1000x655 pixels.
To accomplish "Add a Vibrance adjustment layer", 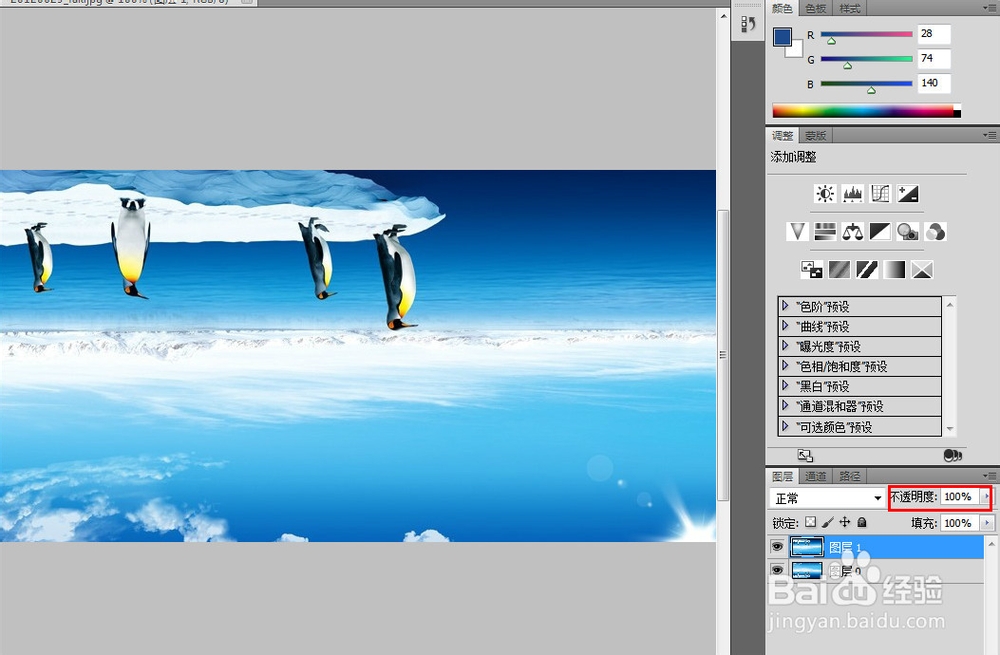I will (797, 232).
